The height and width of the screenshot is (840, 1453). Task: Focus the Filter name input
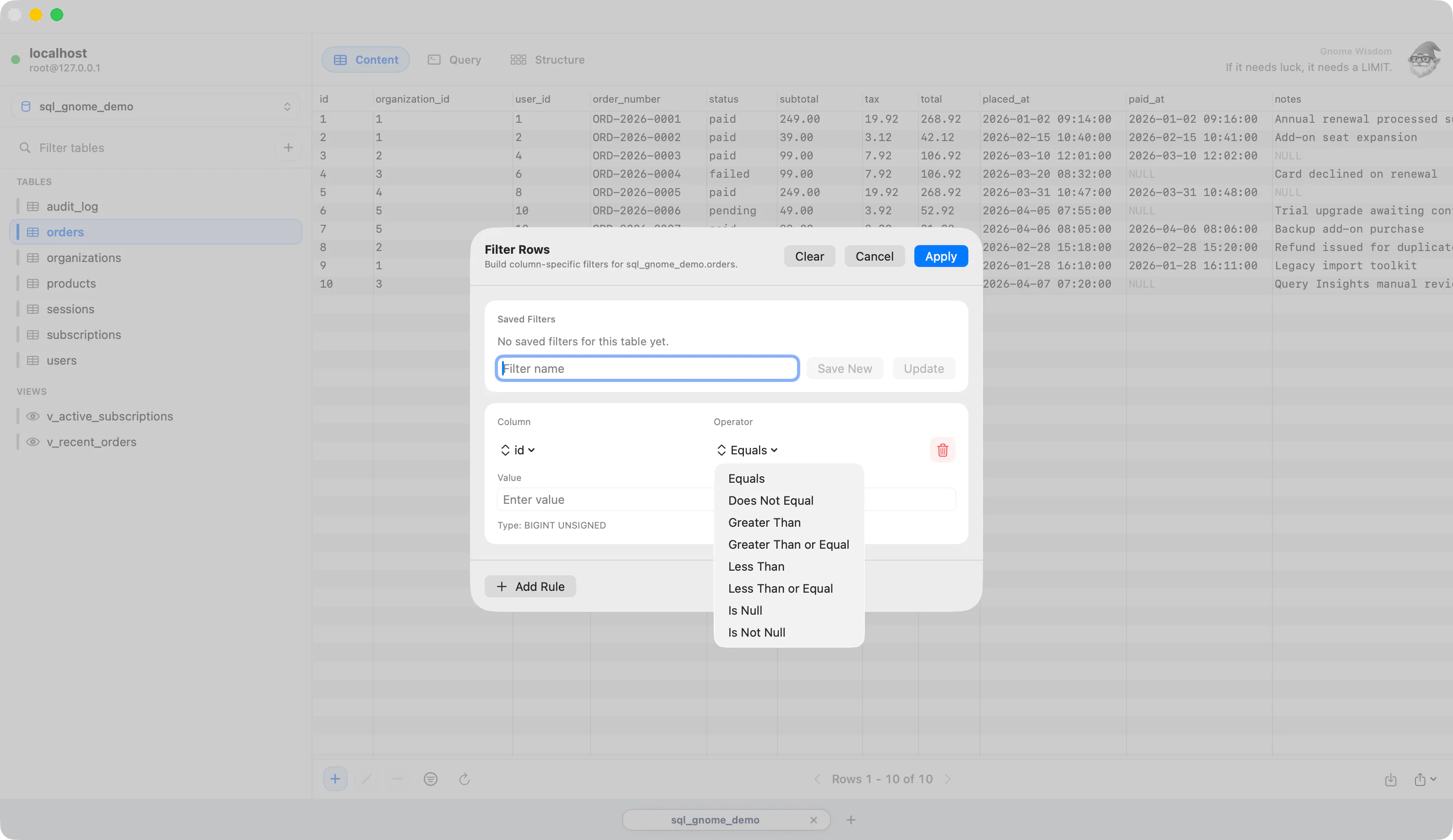(x=648, y=368)
